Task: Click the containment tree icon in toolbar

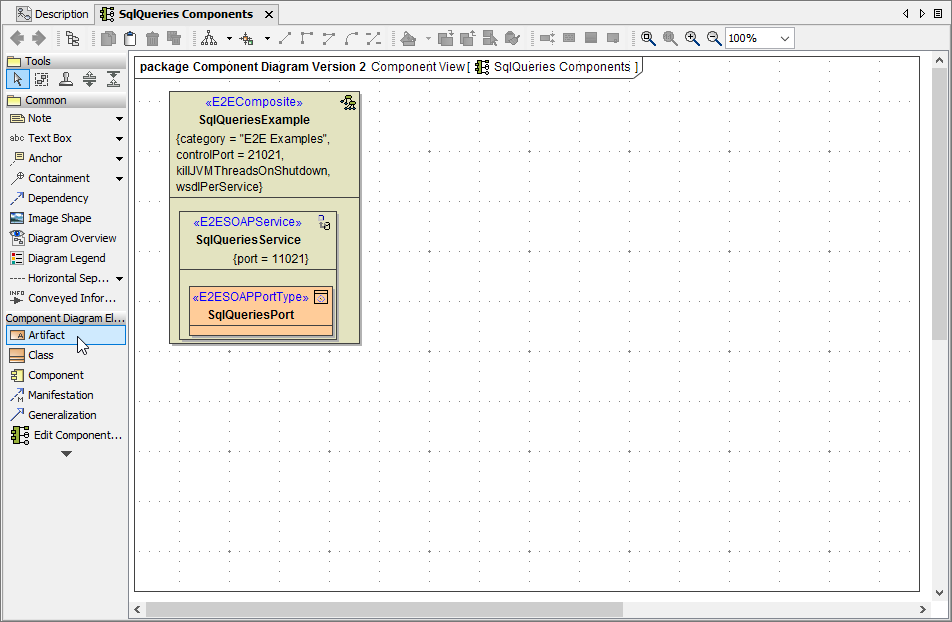Action: click(x=73, y=38)
